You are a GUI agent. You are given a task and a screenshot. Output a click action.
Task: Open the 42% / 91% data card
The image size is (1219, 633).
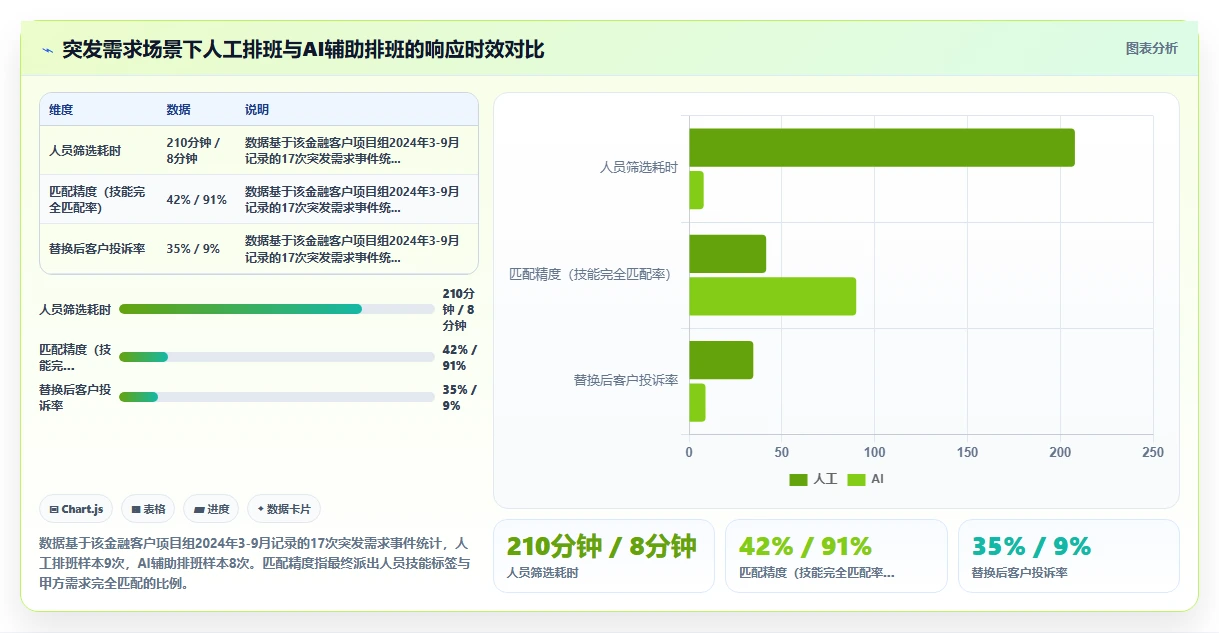tap(836, 556)
